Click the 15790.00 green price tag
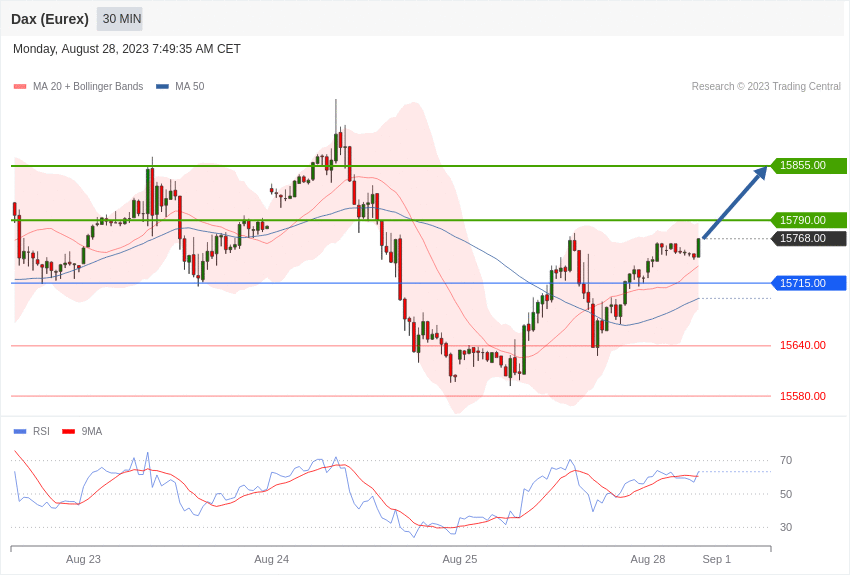The width and height of the screenshot is (850, 576). [808, 220]
